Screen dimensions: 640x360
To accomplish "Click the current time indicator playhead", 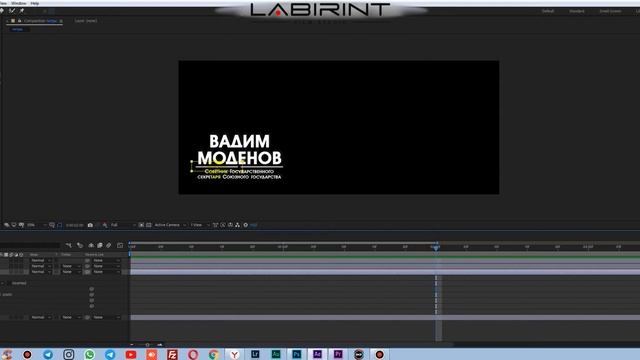I will click(x=436, y=247).
